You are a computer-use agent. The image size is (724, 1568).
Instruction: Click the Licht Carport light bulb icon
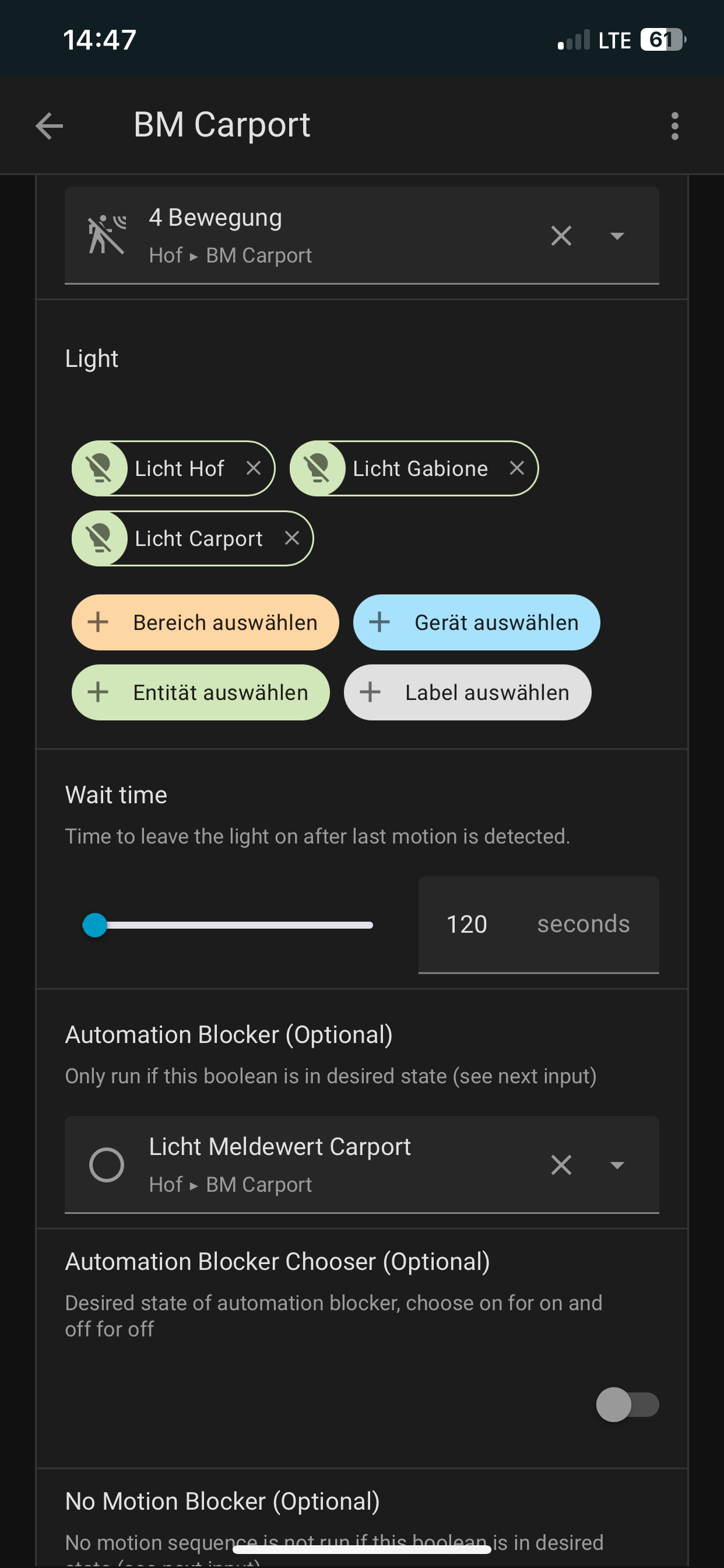pyautogui.click(x=100, y=538)
